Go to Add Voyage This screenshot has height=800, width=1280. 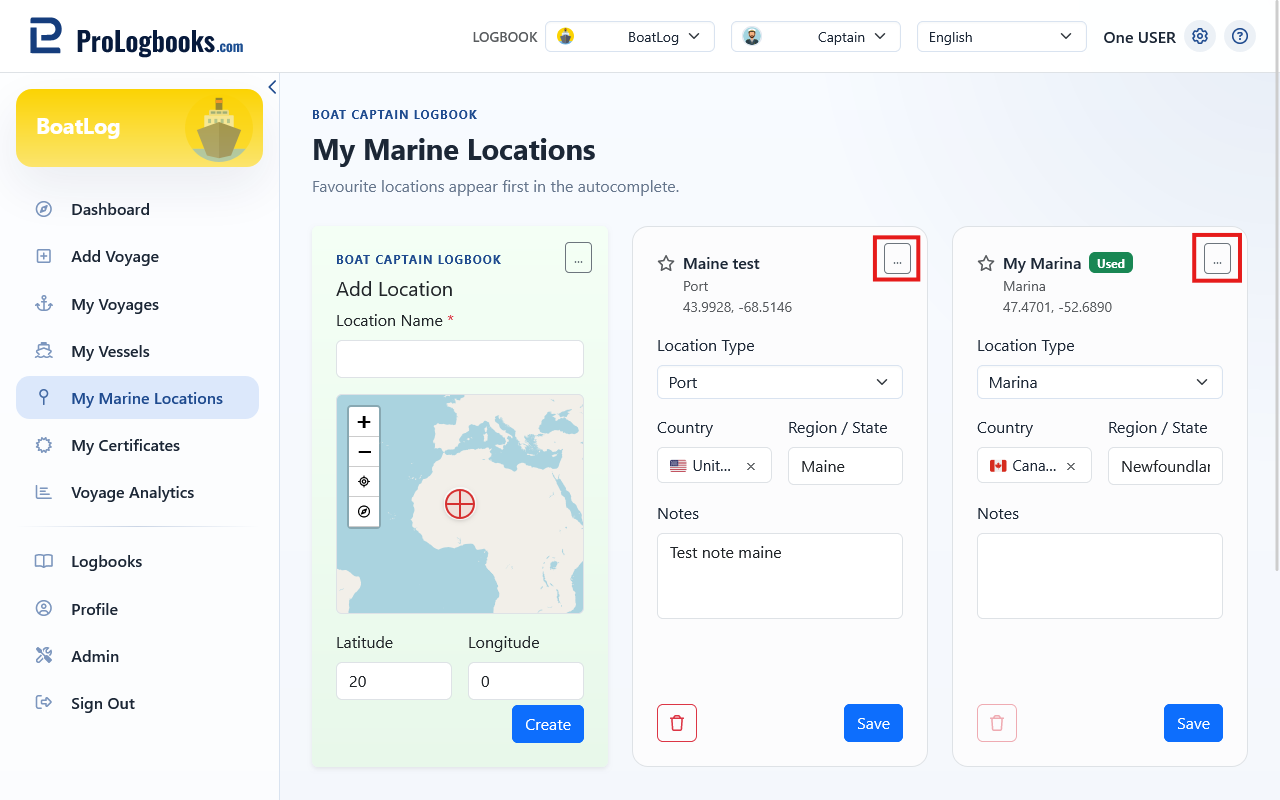click(x=137, y=256)
